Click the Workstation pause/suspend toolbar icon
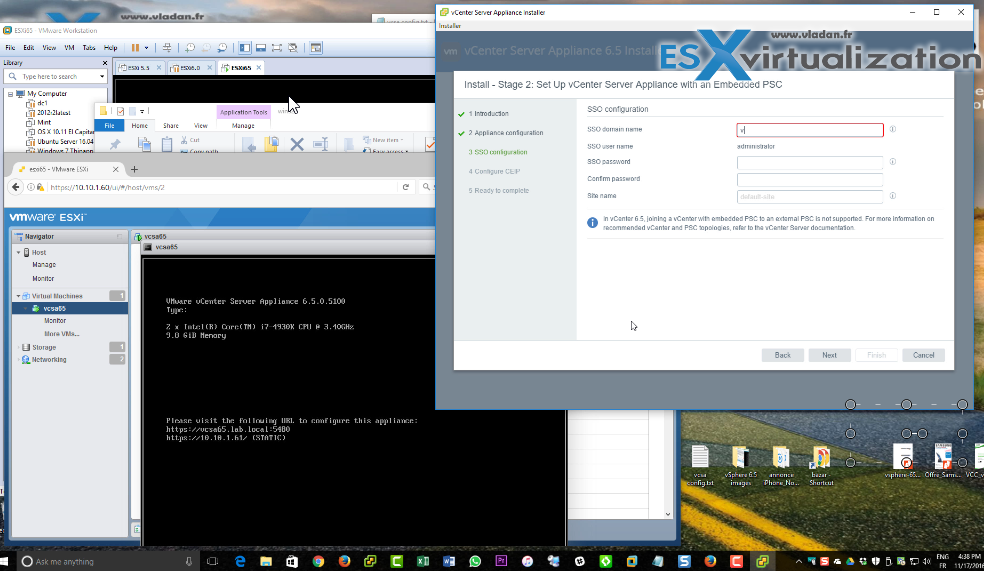The image size is (984, 571). pos(135,47)
